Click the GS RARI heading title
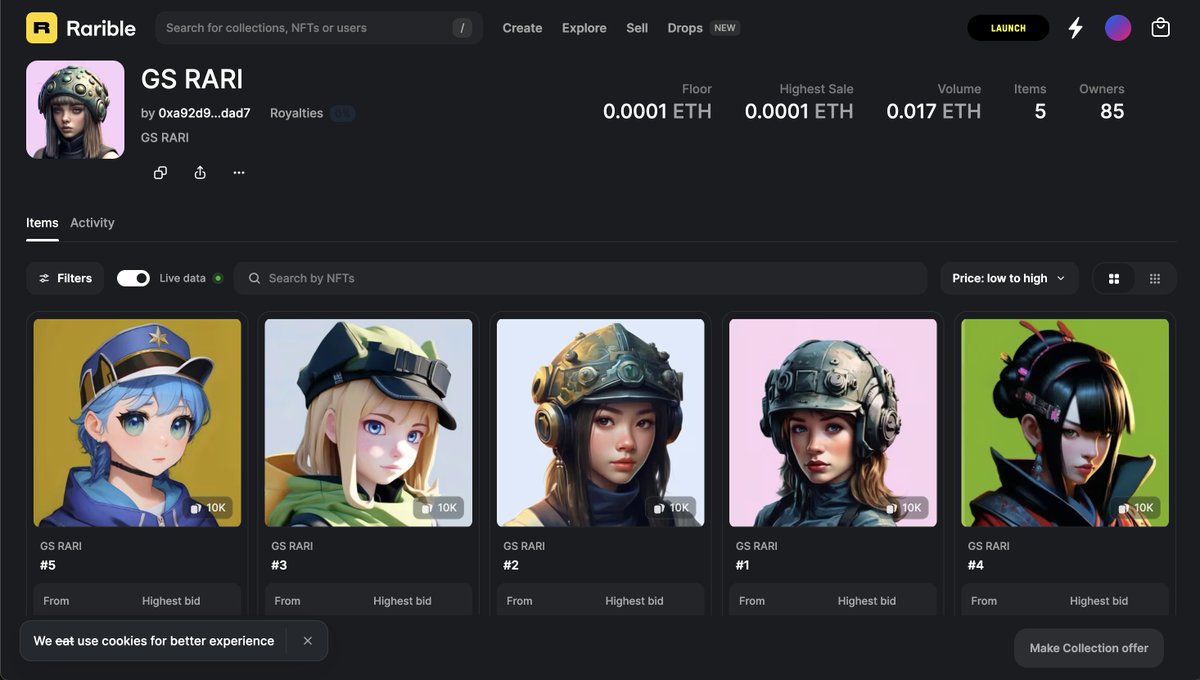1200x680 pixels. click(x=192, y=79)
